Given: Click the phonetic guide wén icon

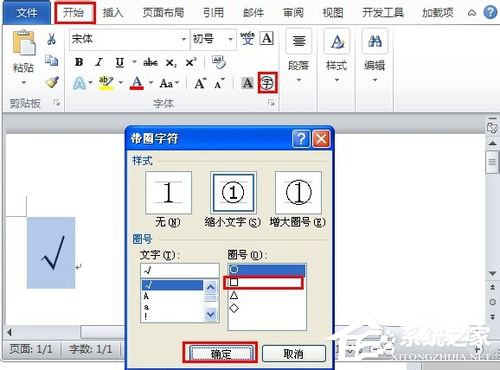Looking at the screenshot, I should tap(247, 39).
